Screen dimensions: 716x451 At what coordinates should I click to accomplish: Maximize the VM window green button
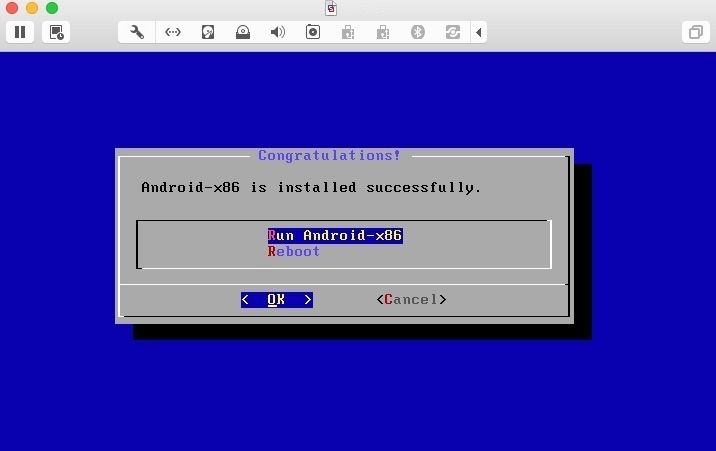coord(52,8)
